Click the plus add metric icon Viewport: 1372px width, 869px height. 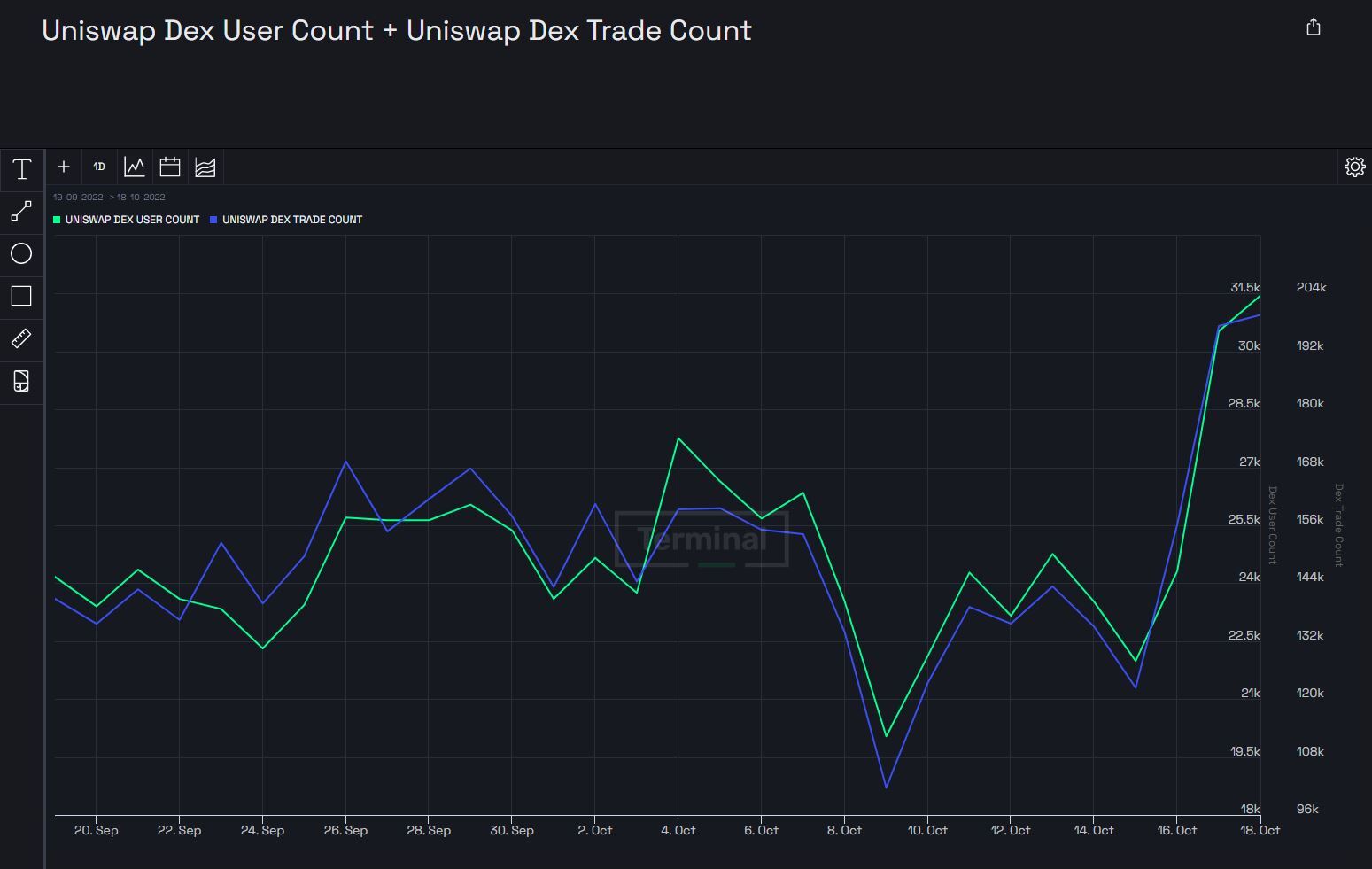(x=64, y=167)
